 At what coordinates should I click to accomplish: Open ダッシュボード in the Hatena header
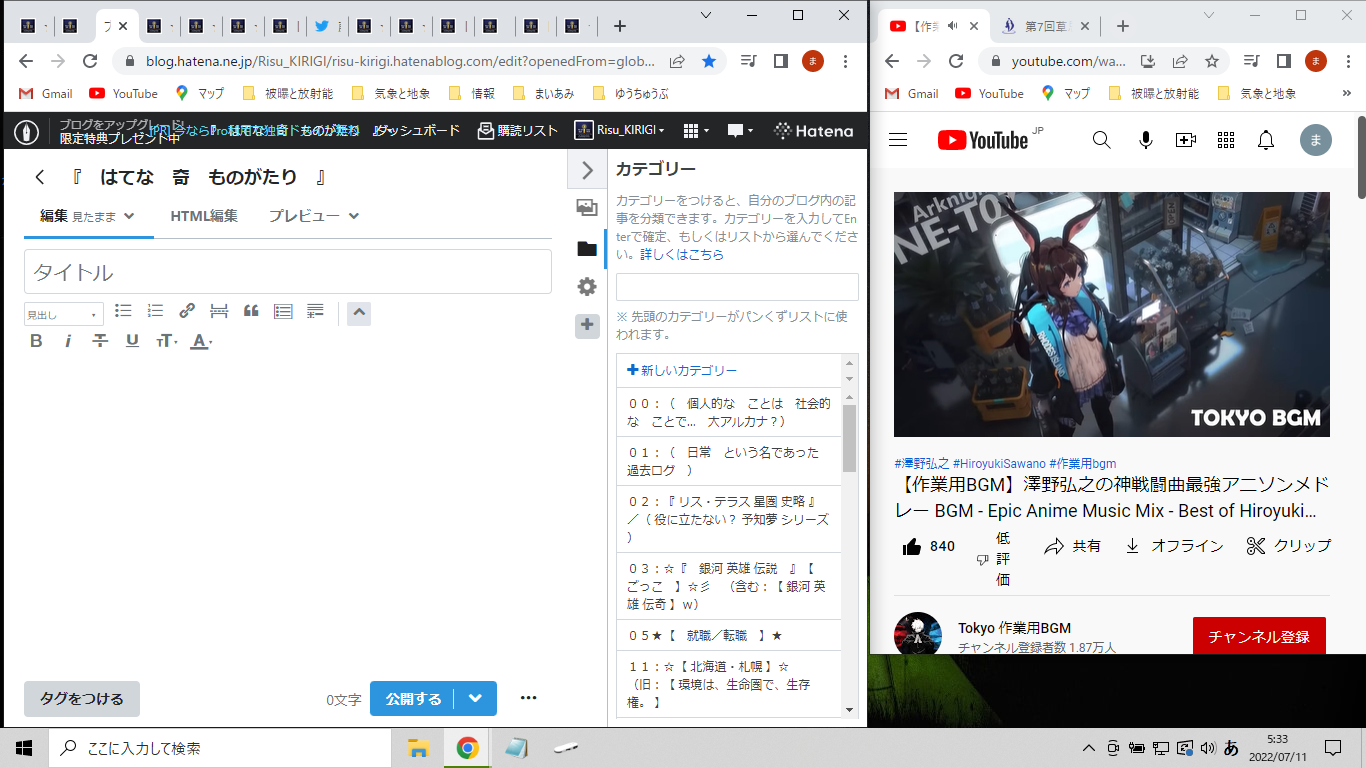click(417, 130)
